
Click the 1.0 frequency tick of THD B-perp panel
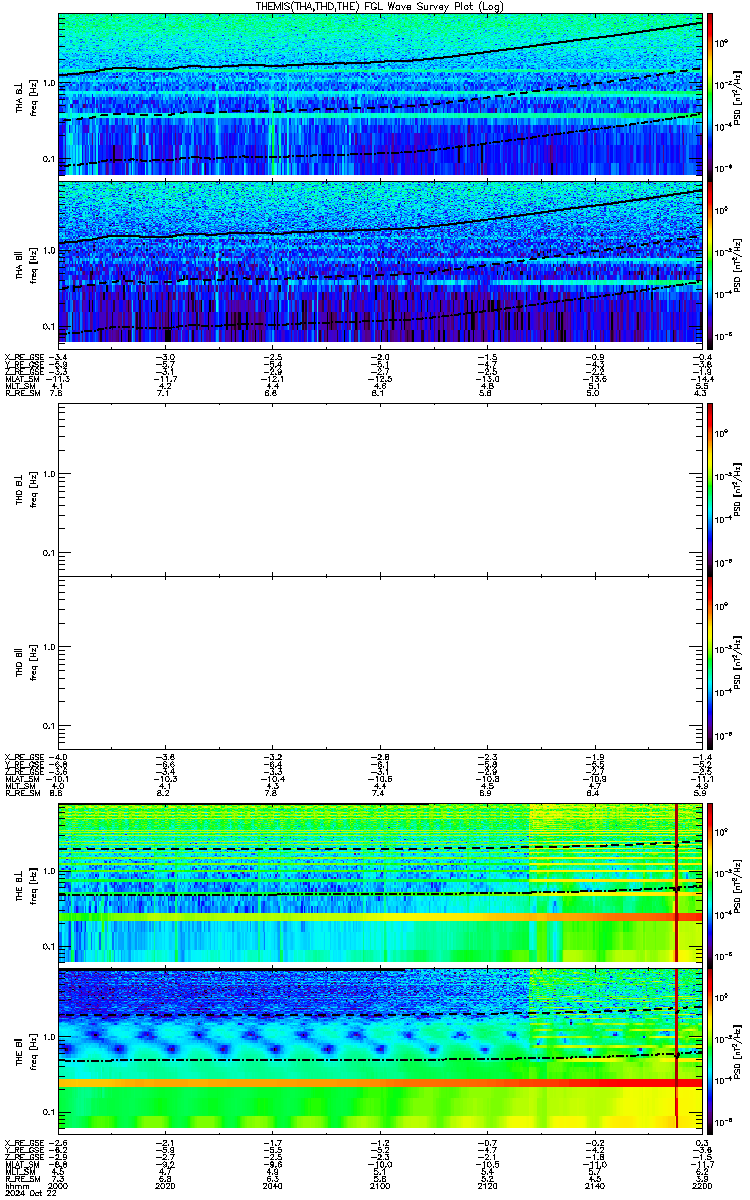48,474
